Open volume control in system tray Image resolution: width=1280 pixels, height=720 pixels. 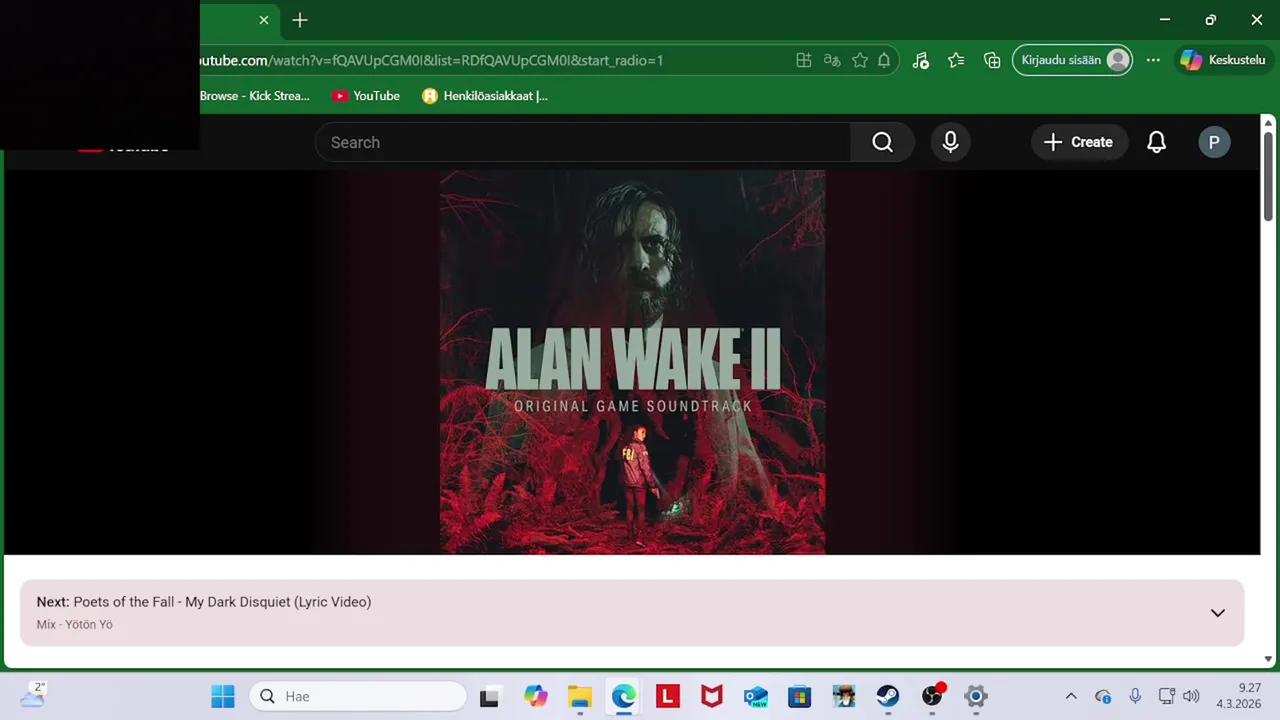pyautogui.click(x=1191, y=696)
